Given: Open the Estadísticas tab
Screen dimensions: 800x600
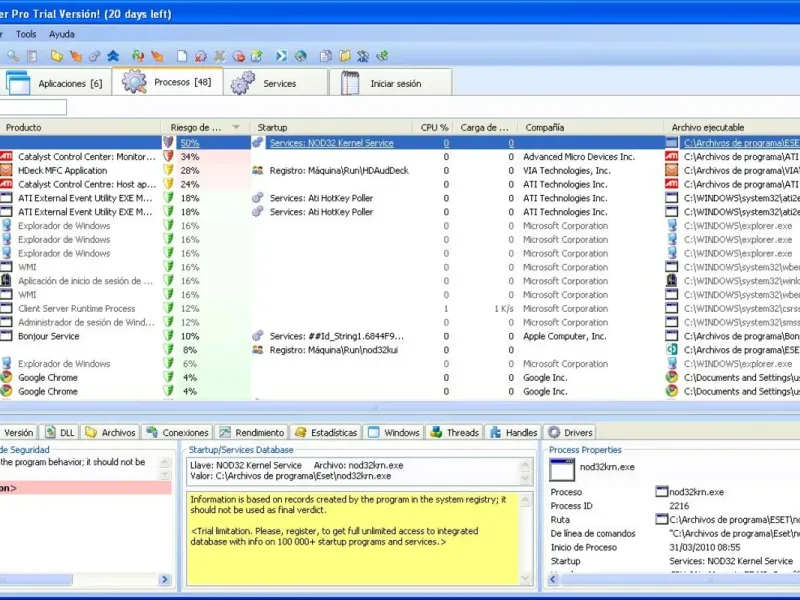Looking at the screenshot, I should pos(327,432).
